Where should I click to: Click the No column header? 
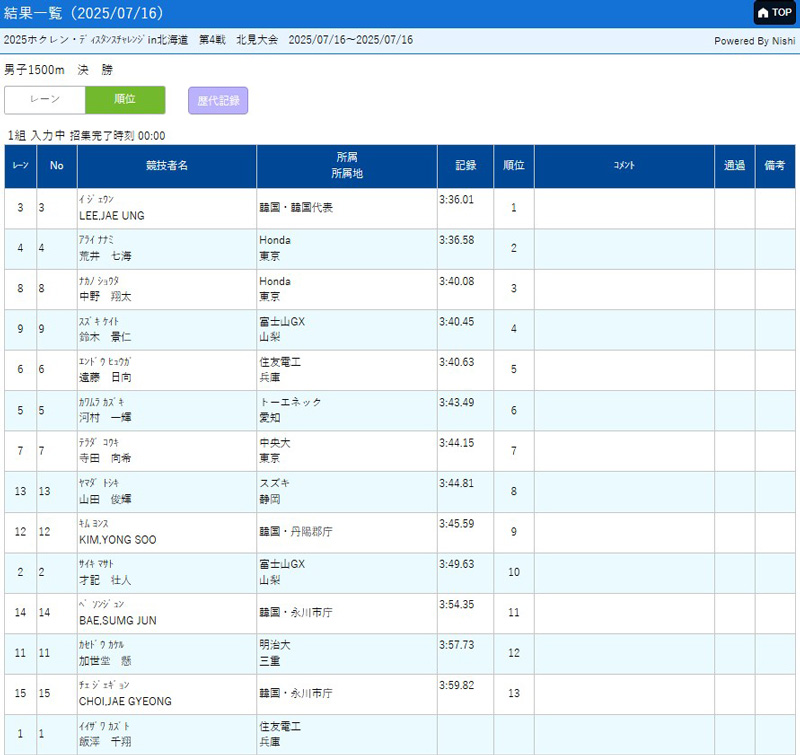point(57,166)
